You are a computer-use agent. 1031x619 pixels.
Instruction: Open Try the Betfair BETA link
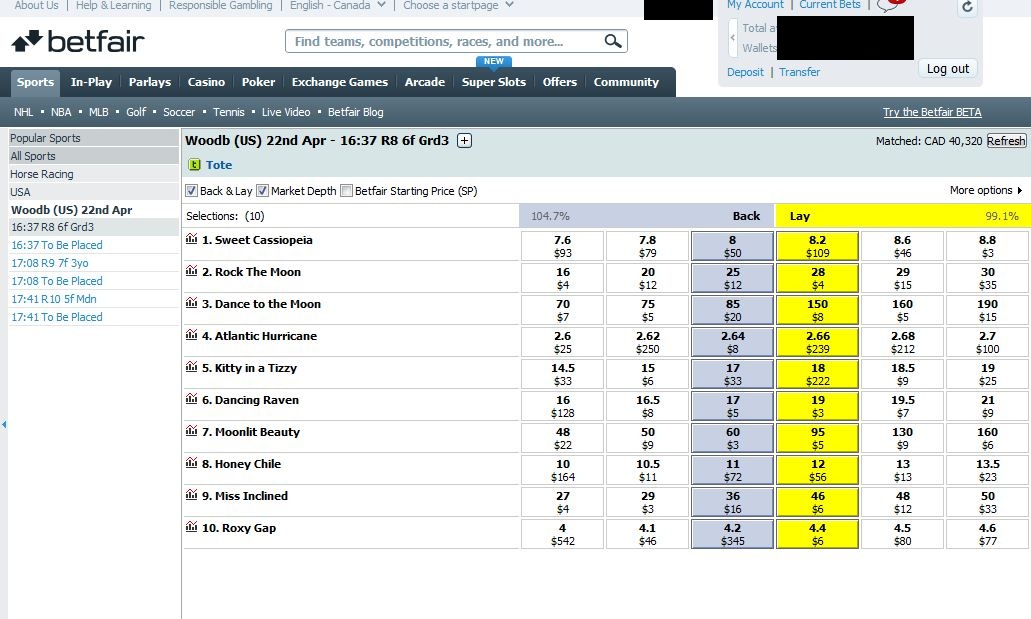(932, 112)
